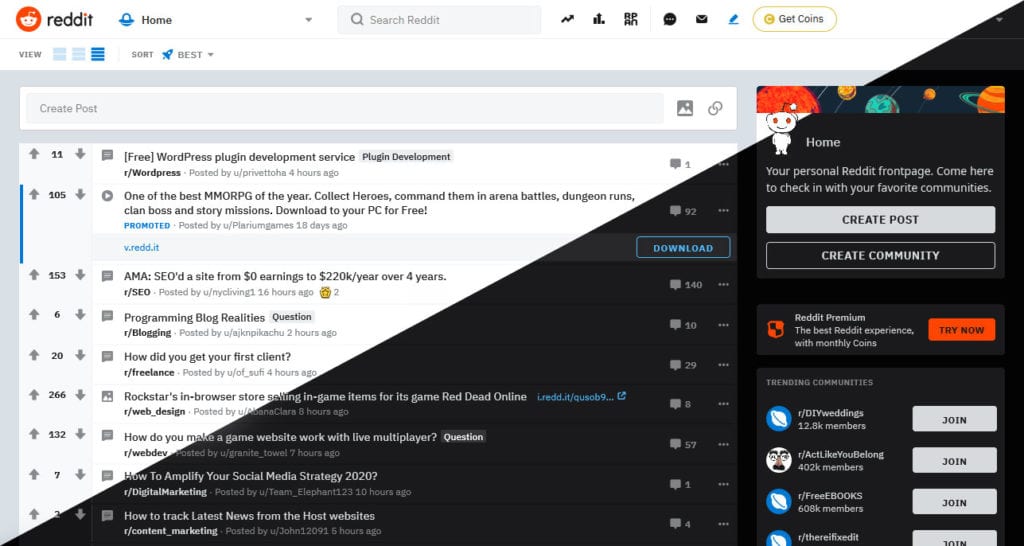
Task: Open r/thereifixedit trending community
Action: tap(828, 538)
